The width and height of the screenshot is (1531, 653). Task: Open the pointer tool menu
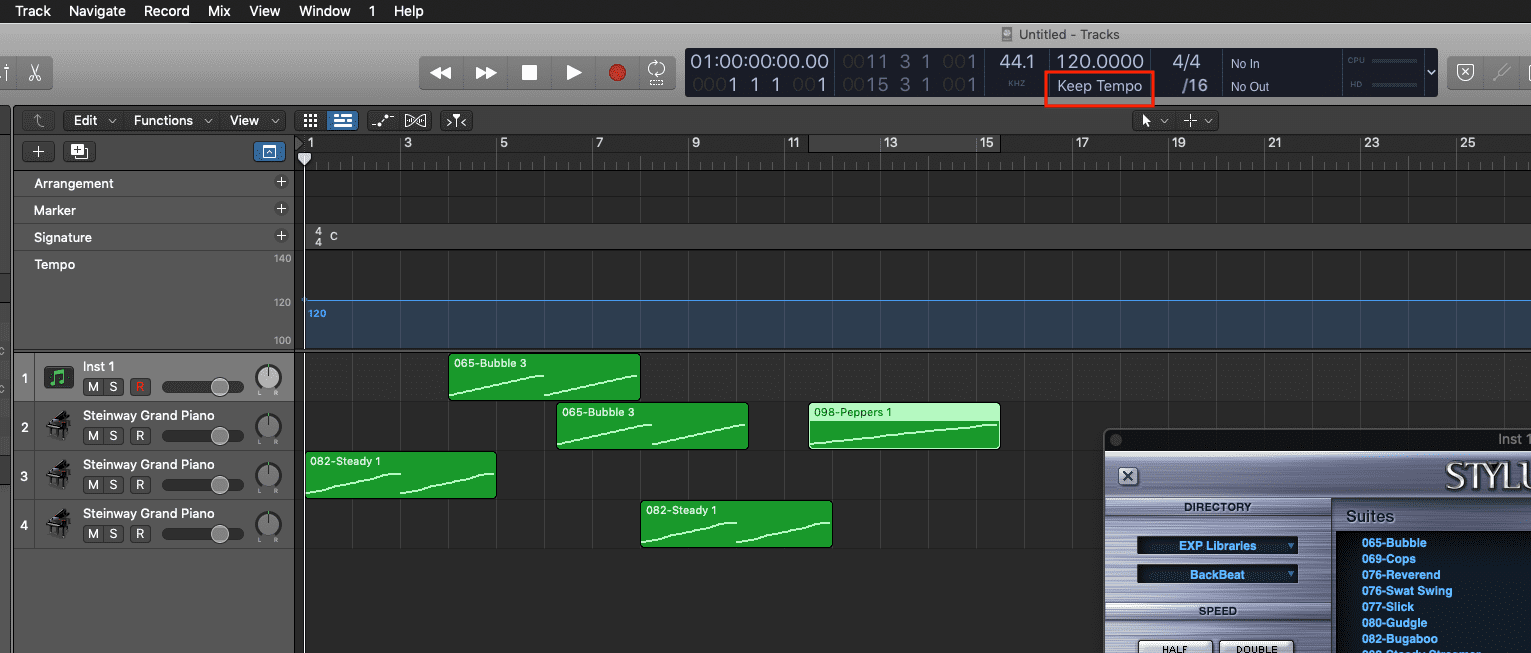tap(1152, 120)
